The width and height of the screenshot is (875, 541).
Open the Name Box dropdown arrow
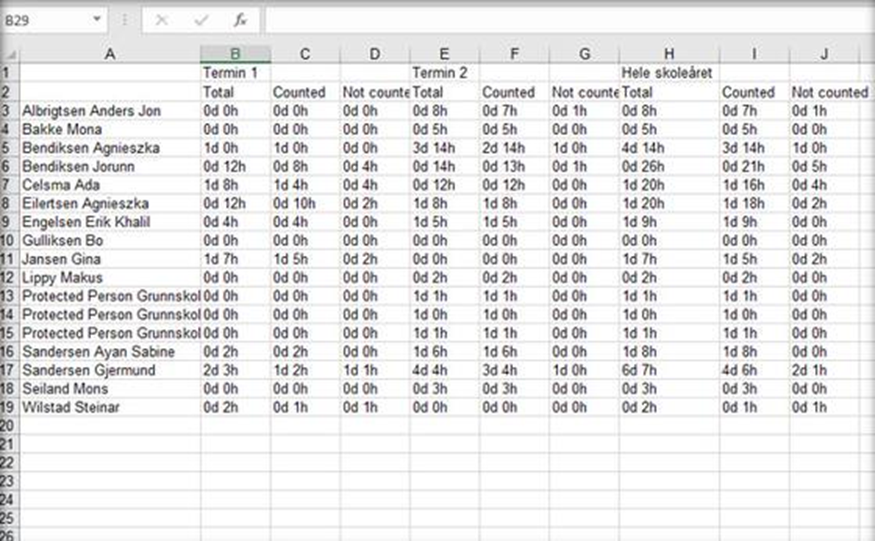(x=97, y=19)
